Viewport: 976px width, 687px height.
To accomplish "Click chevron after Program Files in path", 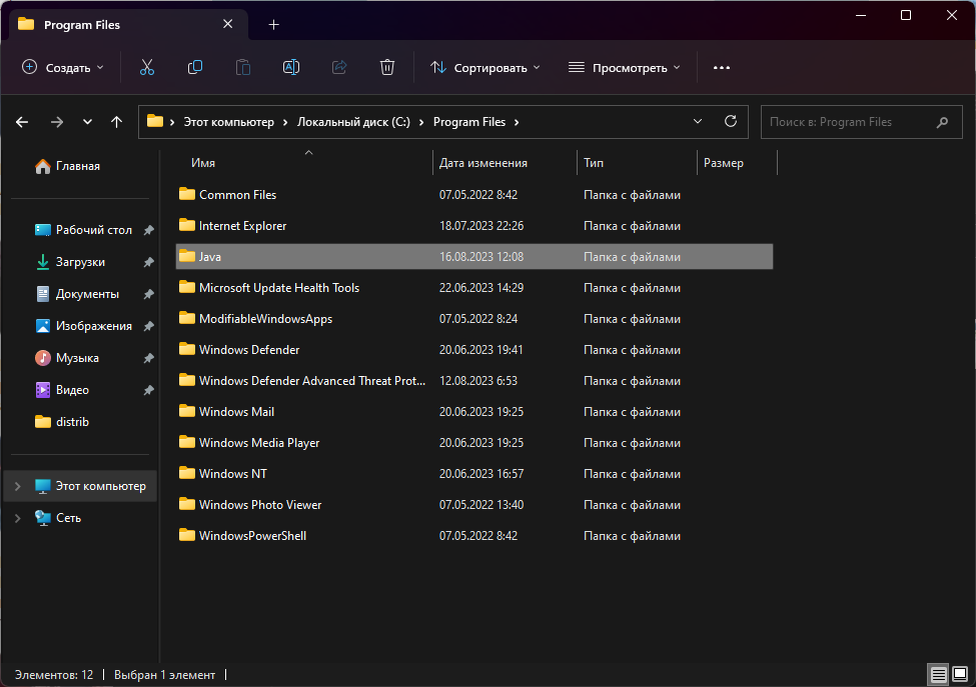I will point(517,122).
